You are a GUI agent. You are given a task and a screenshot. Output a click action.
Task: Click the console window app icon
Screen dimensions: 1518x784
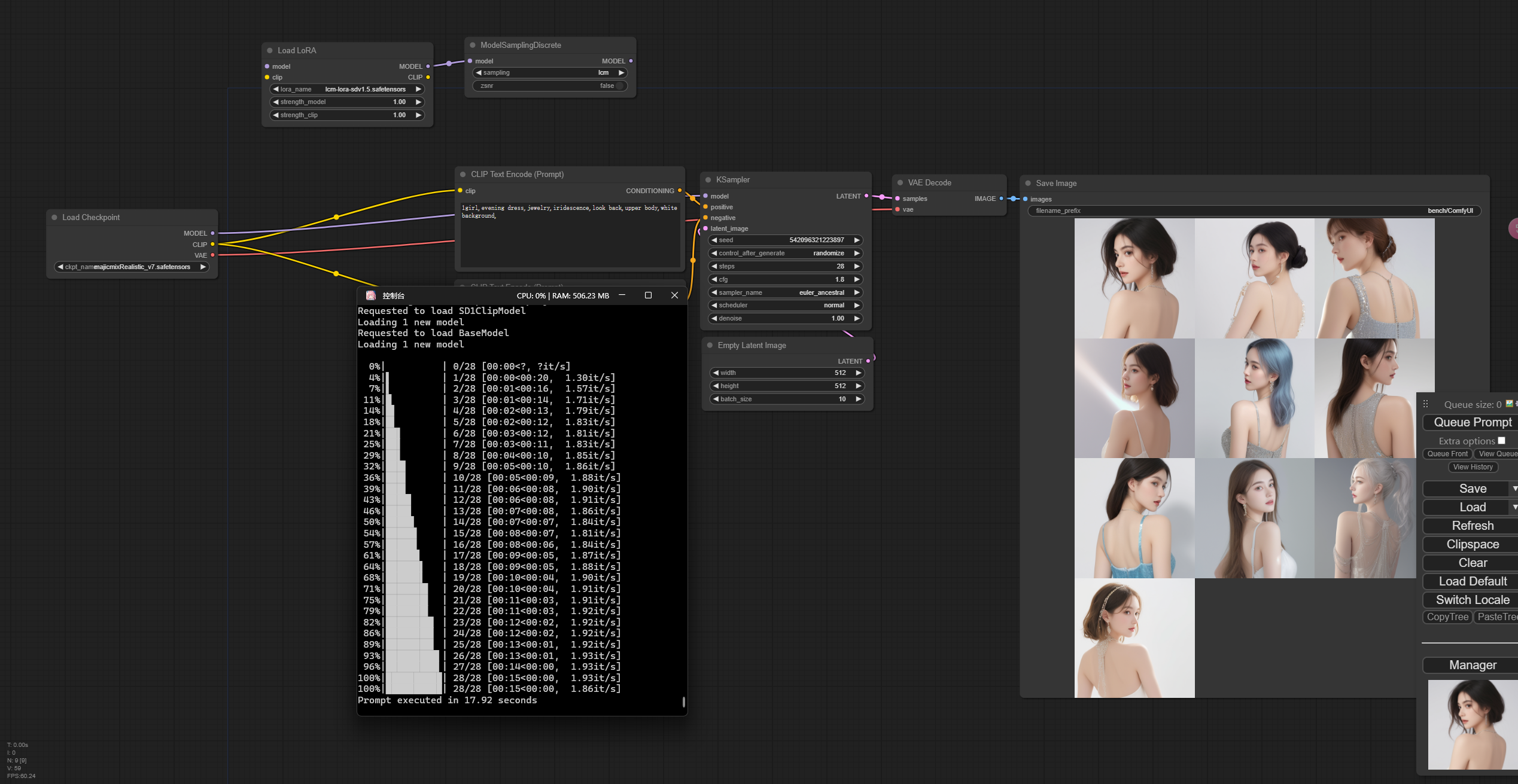[371, 295]
